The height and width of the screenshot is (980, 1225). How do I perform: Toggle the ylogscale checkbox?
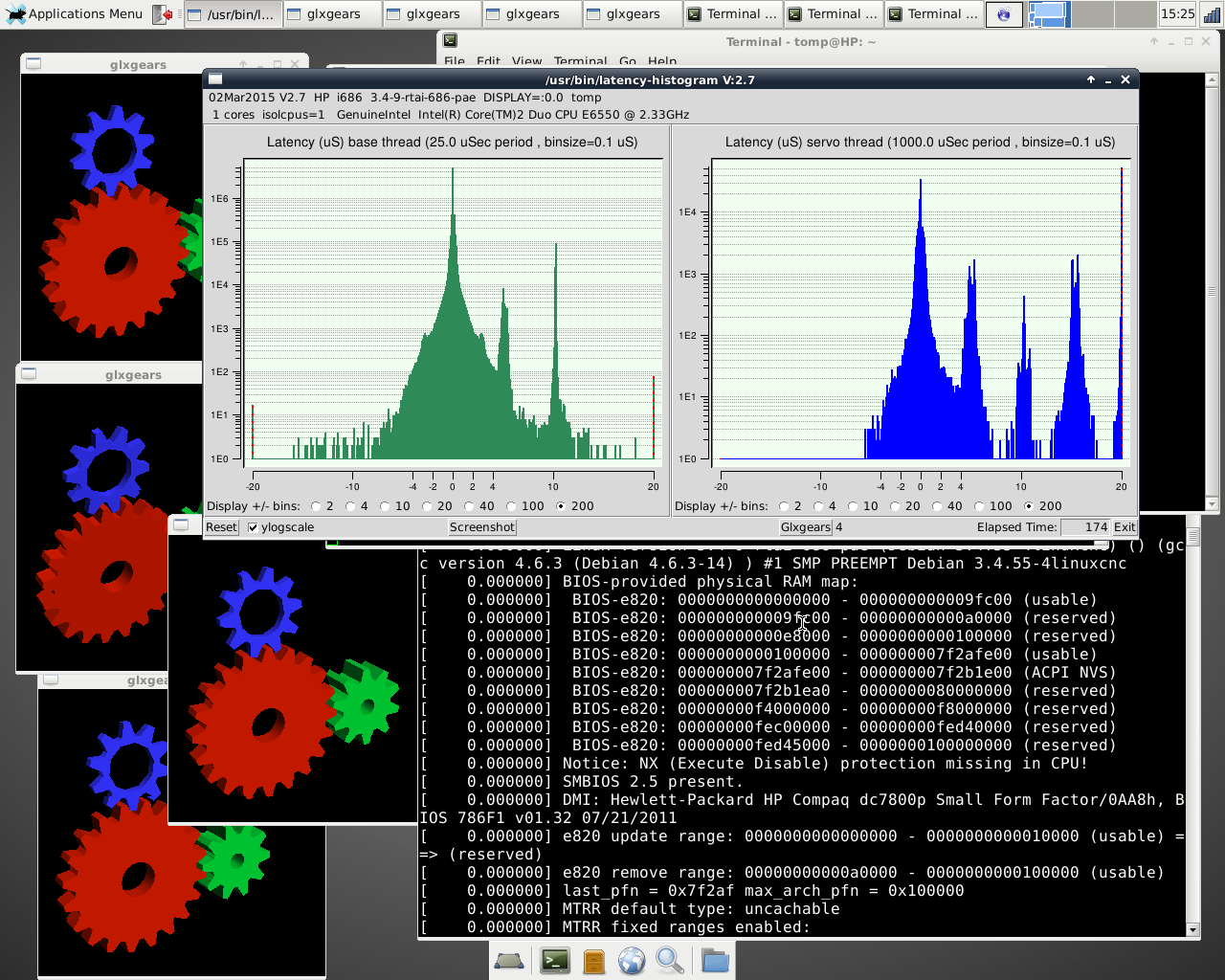254,527
